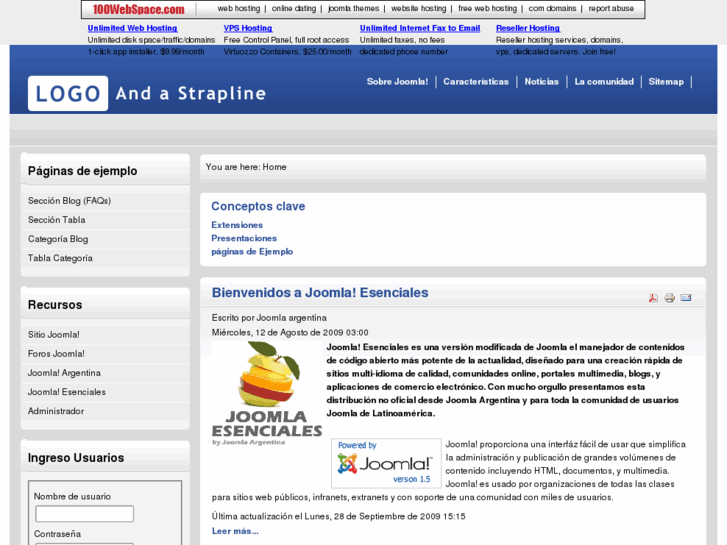Open Unlimited Internet Fax to Email link
Viewport: 727px width, 545px height.
(x=420, y=28)
